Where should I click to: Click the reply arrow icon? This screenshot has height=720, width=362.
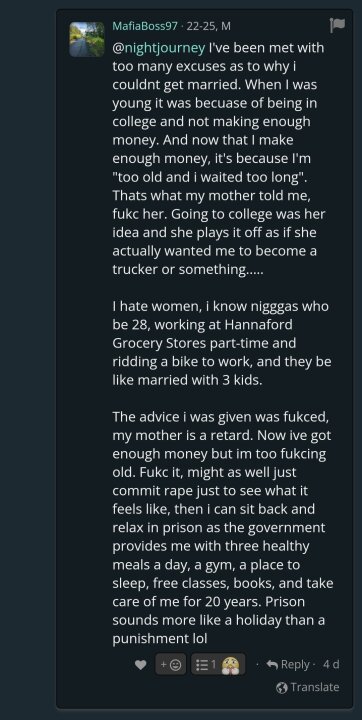coord(272,664)
